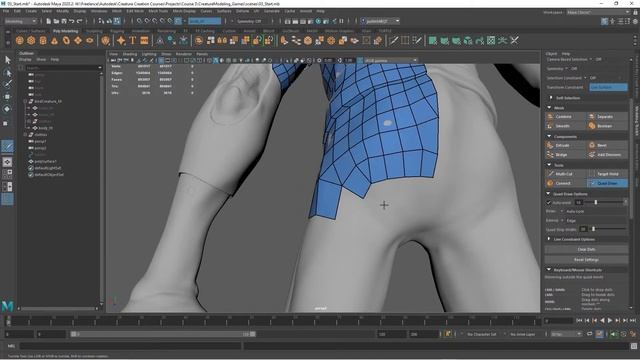Collapse the Mesh section
640x360 pixels.
[549, 108]
